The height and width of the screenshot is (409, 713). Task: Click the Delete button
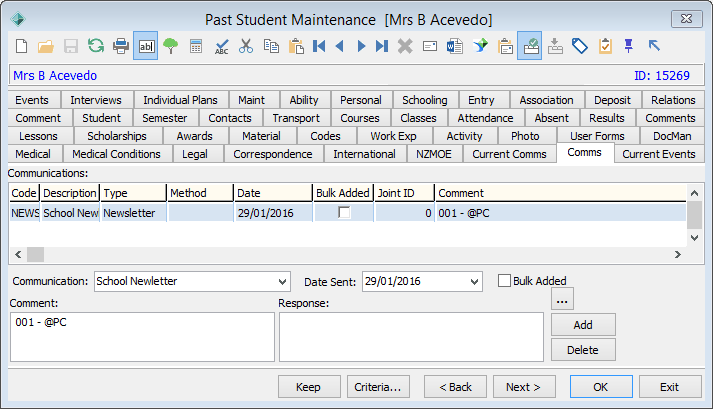(583, 350)
